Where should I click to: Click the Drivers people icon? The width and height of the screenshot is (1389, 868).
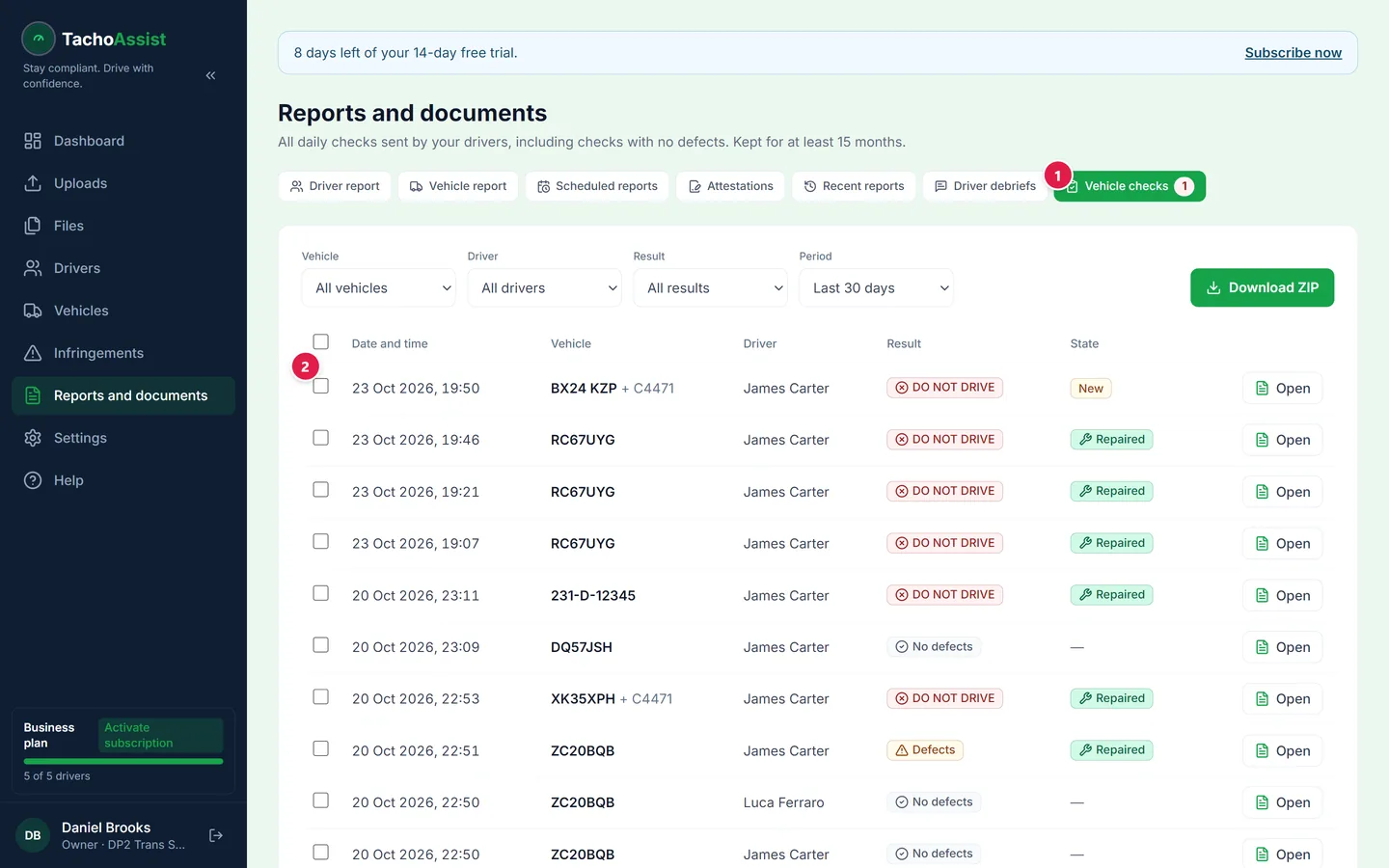click(x=33, y=268)
